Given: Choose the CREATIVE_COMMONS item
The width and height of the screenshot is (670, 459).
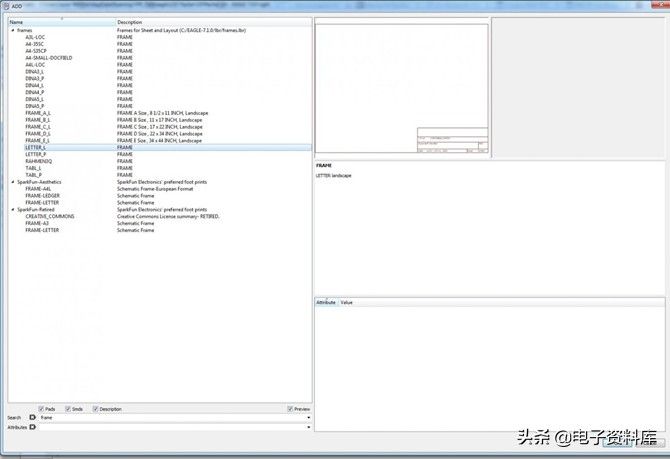Looking at the screenshot, I should click(49, 216).
